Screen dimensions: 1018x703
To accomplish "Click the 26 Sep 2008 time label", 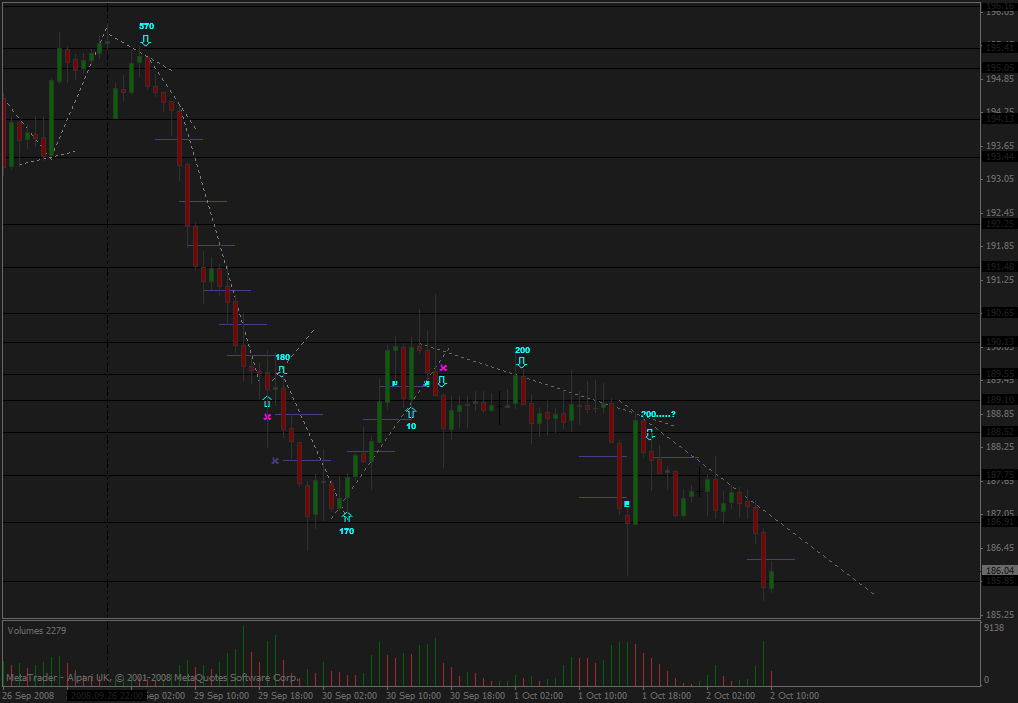I will 27,695.
